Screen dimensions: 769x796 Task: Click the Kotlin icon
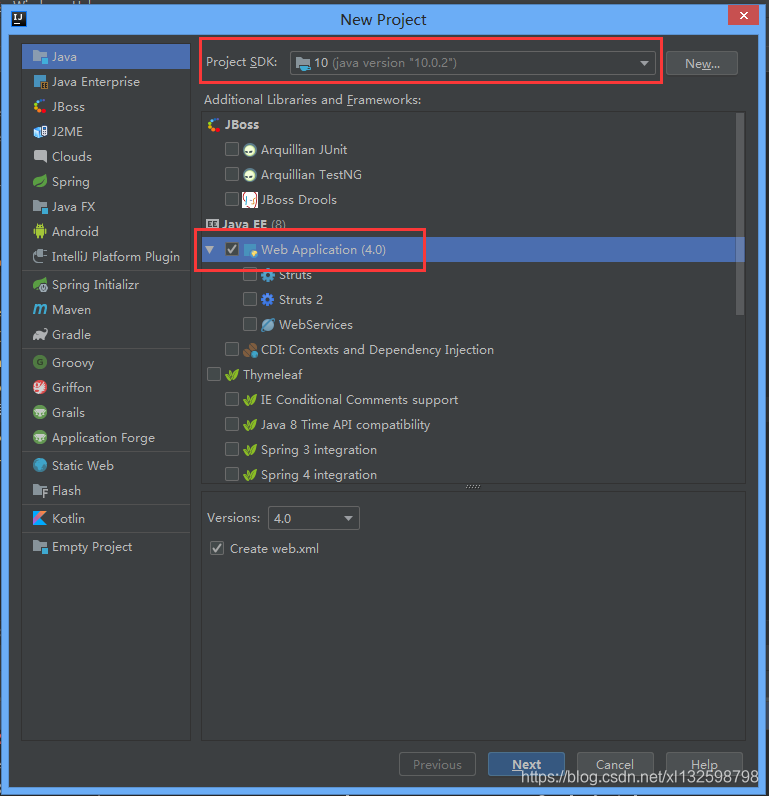click(x=40, y=518)
